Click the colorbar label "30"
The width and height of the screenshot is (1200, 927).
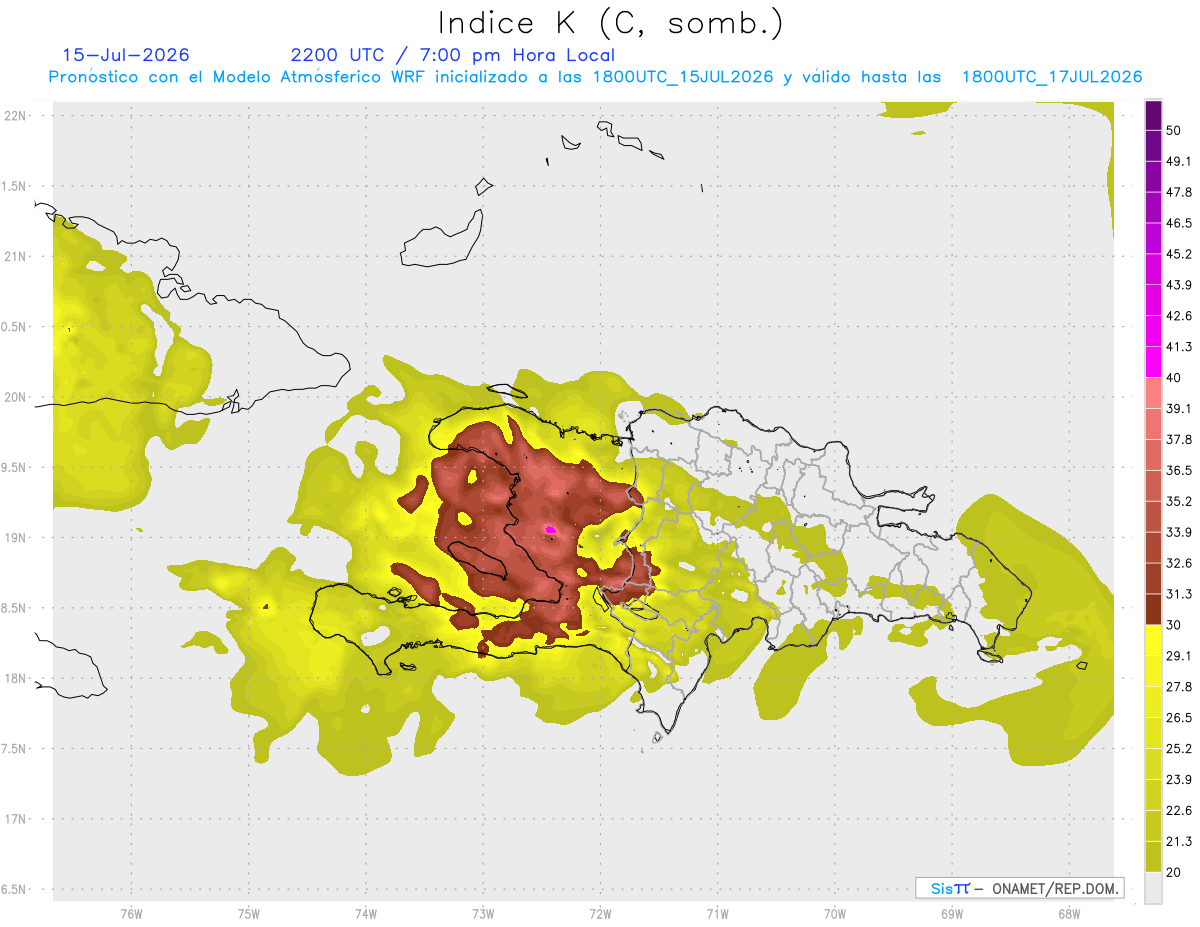click(x=1175, y=625)
